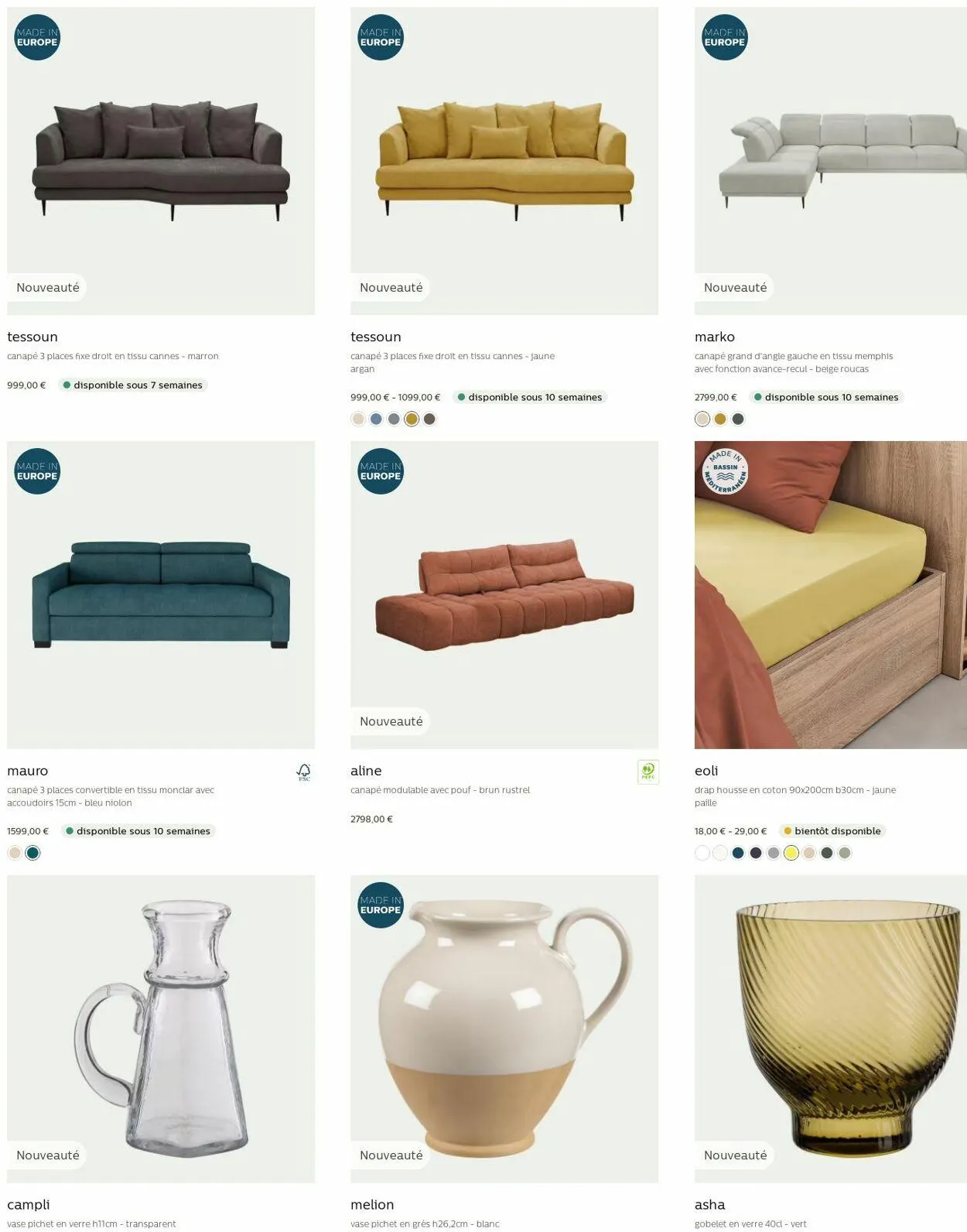
Task: Pick the white swatch under eoli sheet
Action: pos(702,853)
